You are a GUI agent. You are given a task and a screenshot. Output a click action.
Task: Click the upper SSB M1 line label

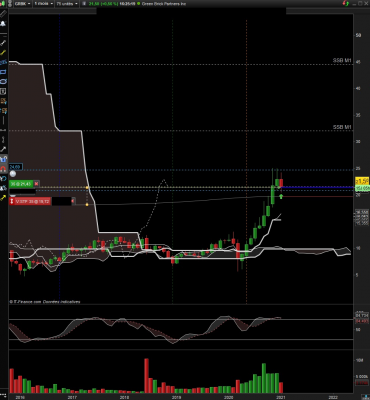point(342,61)
